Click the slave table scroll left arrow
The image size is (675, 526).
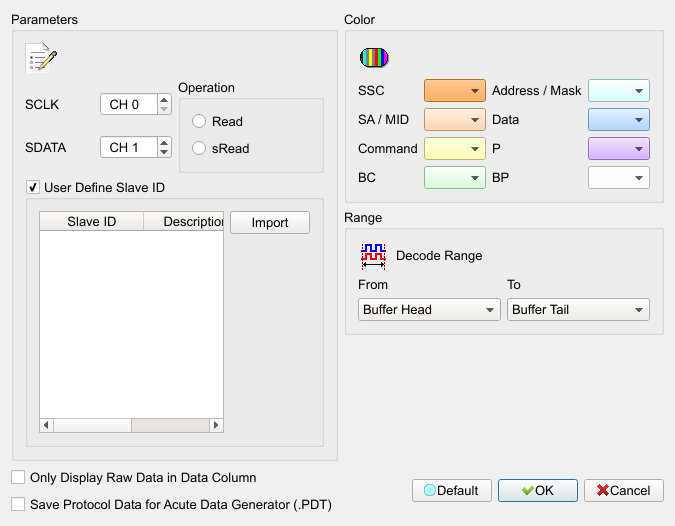pyautogui.click(x=46, y=425)
